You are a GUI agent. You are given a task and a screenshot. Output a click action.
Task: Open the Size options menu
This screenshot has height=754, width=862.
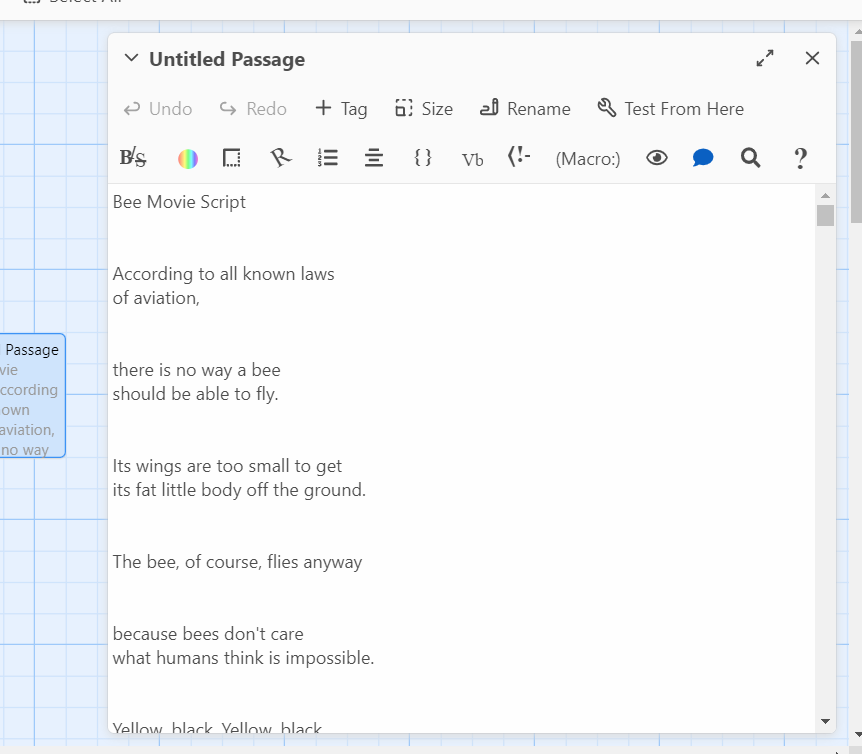click(x=424, y=109)
